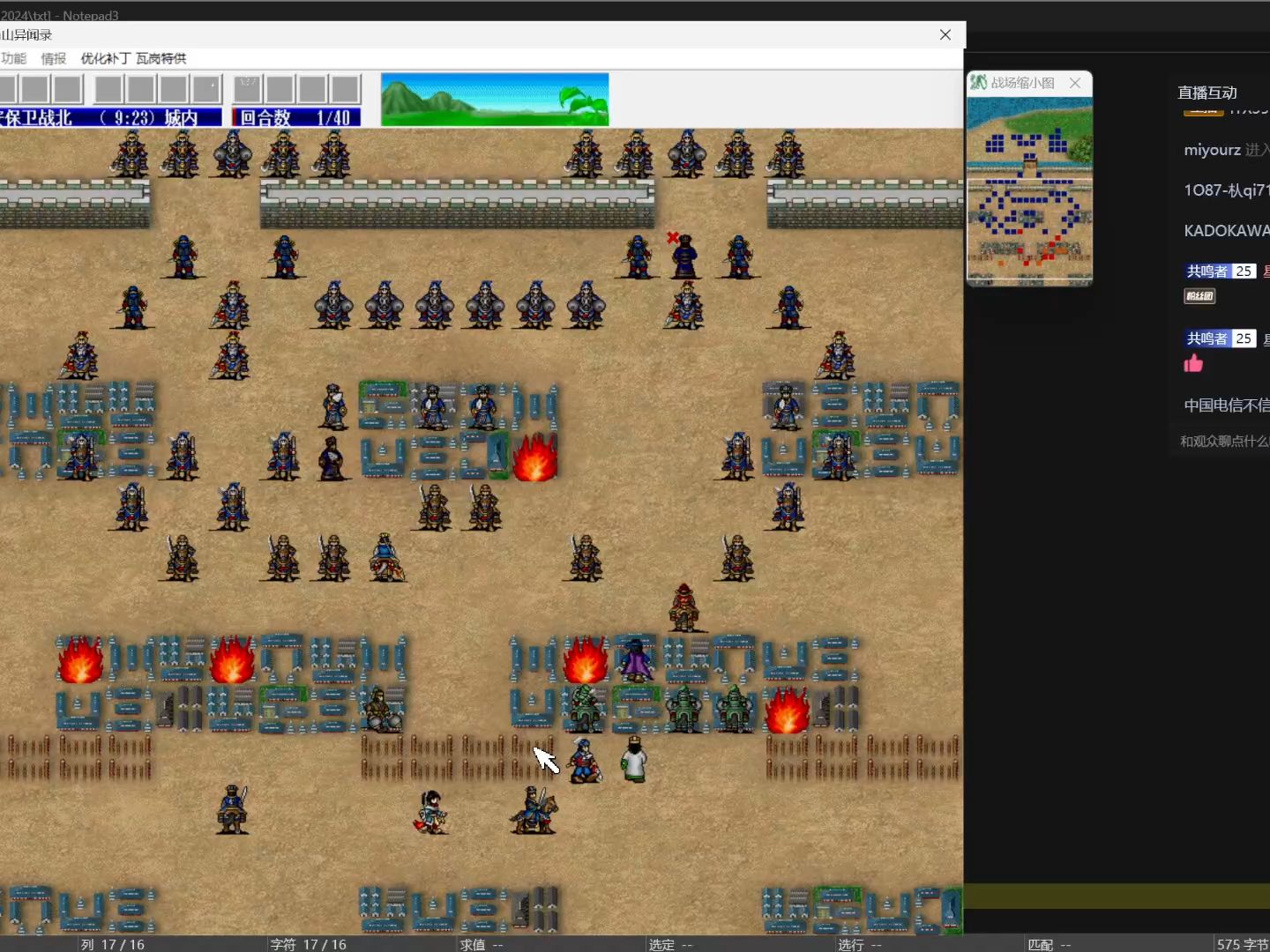Click the 匹配 status bar entry
Screen dimensions: 1270x952
pos(1050,944)
